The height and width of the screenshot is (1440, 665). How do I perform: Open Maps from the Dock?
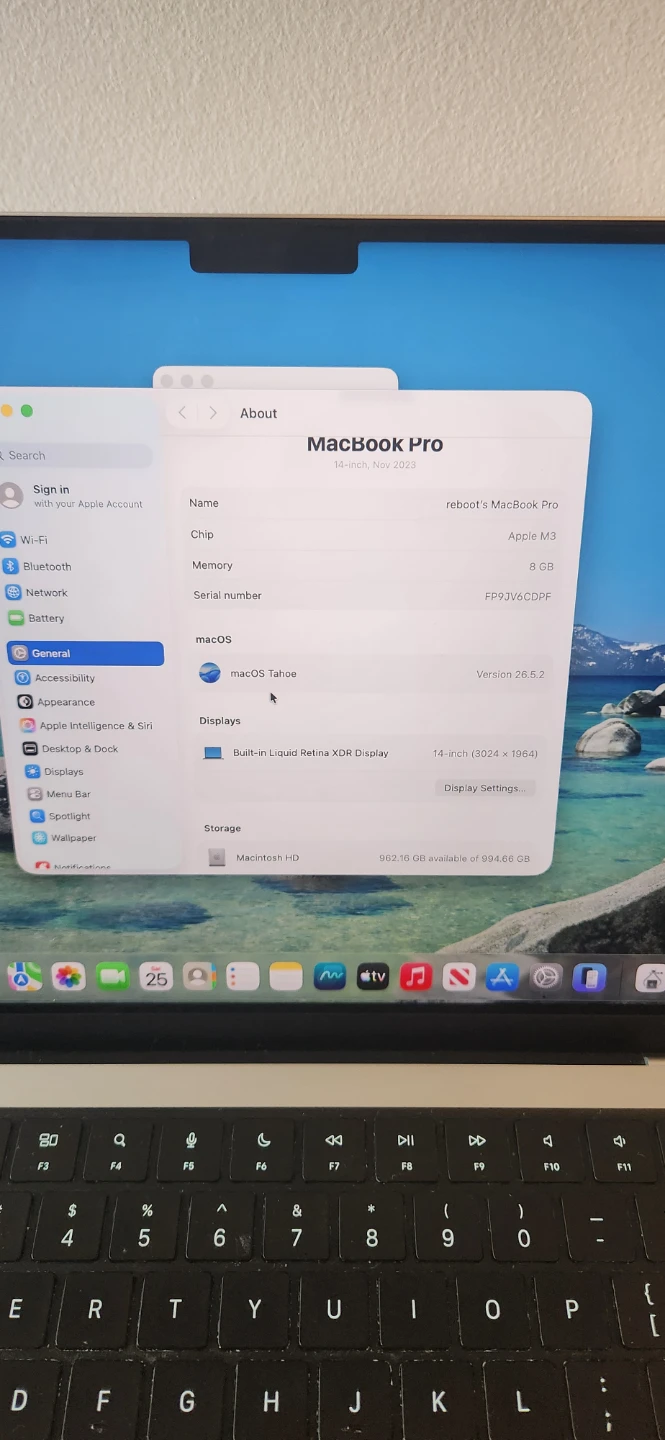pos(24,976)
